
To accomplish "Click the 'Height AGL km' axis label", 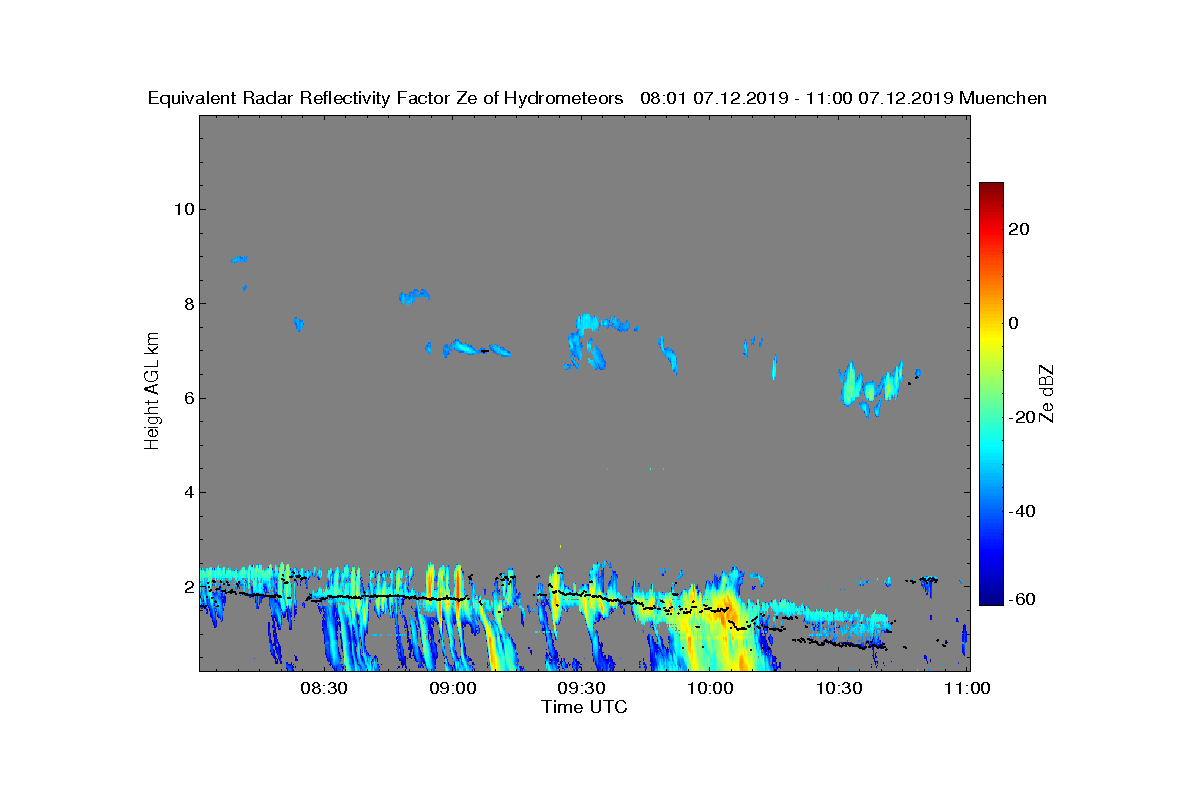I will click(152, 391).
